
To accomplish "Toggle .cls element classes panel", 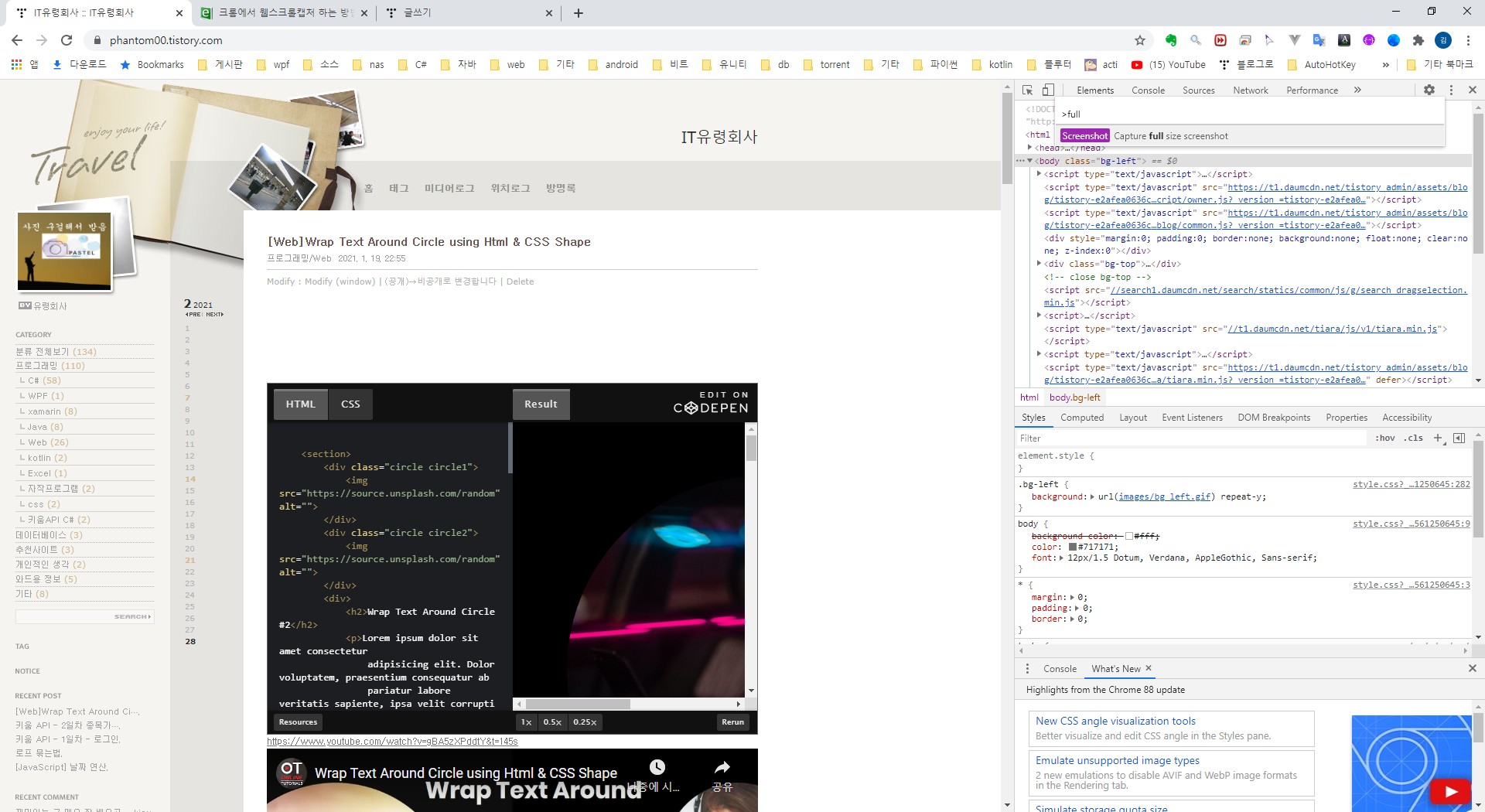I will click(x=1414, y=438).
